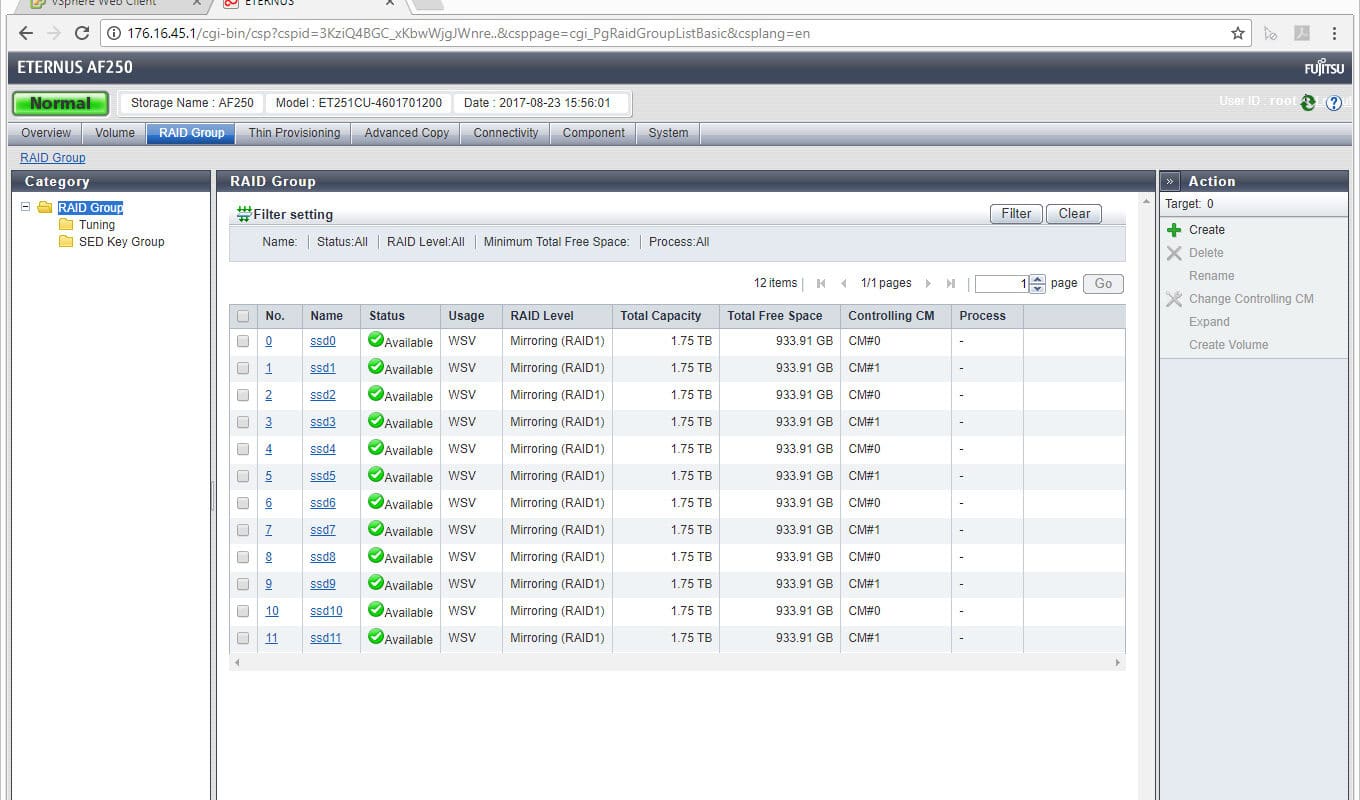Select all RAID groups with header checkbox
The image size is (1360, 800).
pos(243,316)
